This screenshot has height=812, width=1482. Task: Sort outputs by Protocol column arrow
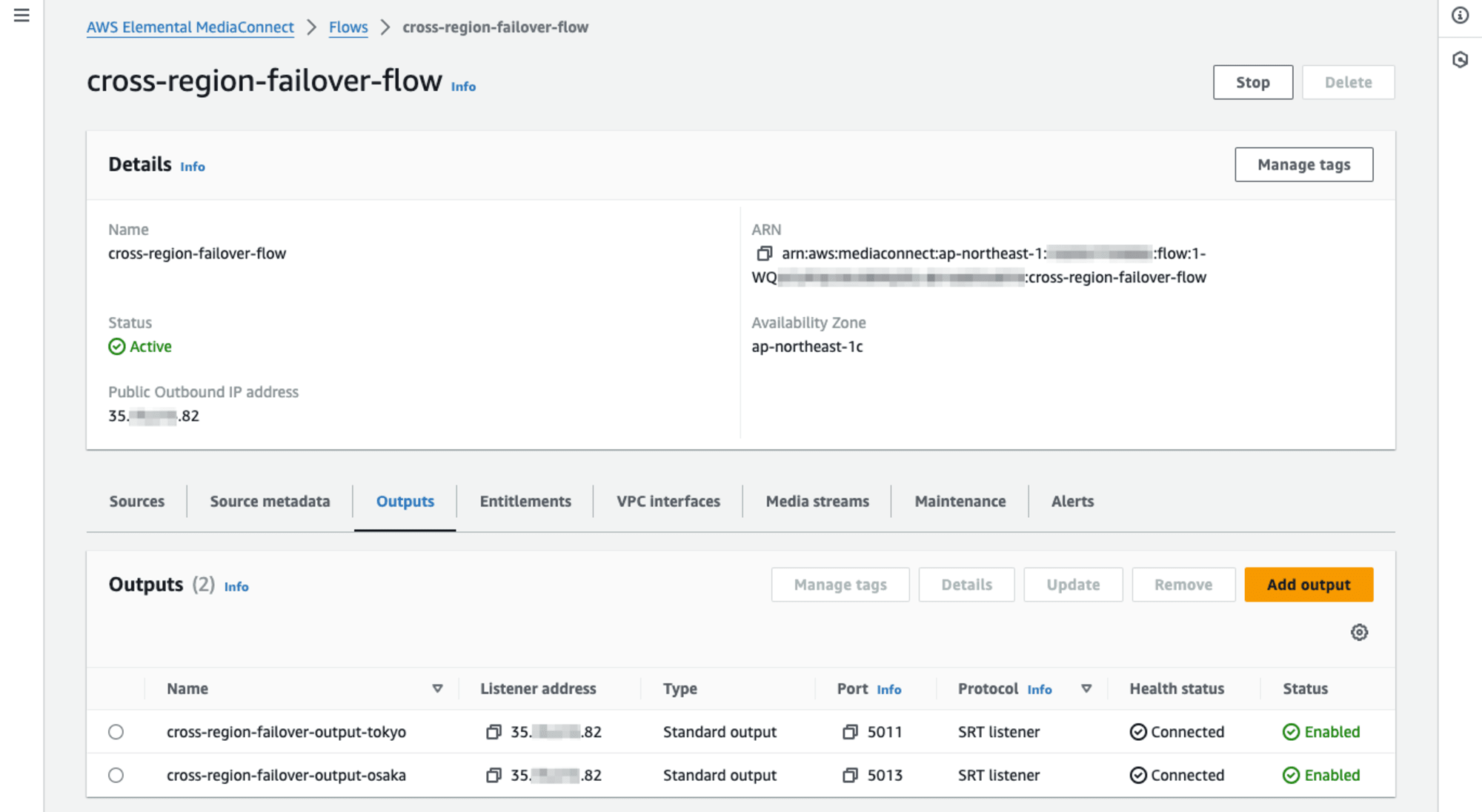(x=1086, y=689)
